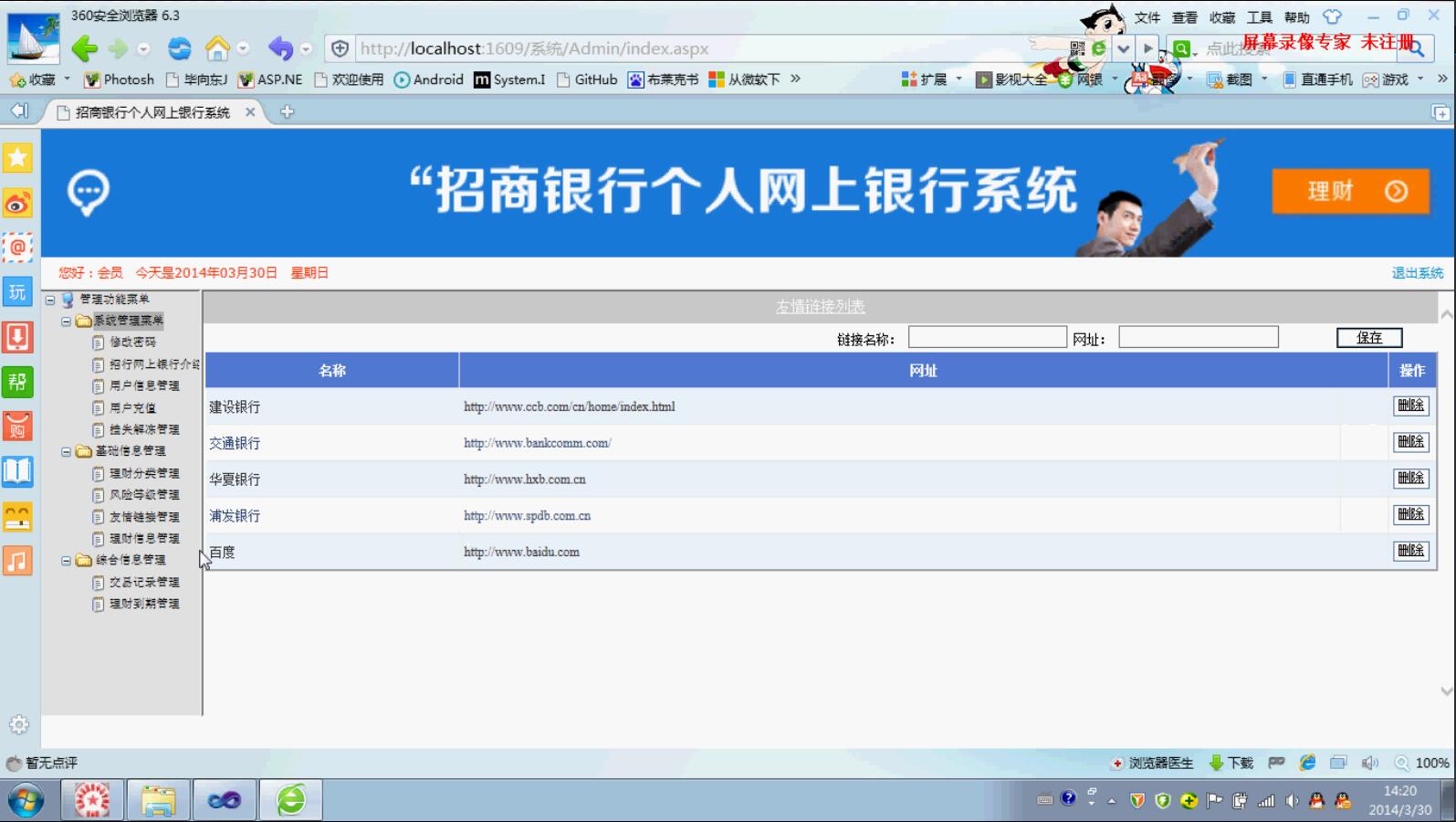Delete the 百度 row
The width and height of the screenshot is (1456, 822).
click(1411, 551)
